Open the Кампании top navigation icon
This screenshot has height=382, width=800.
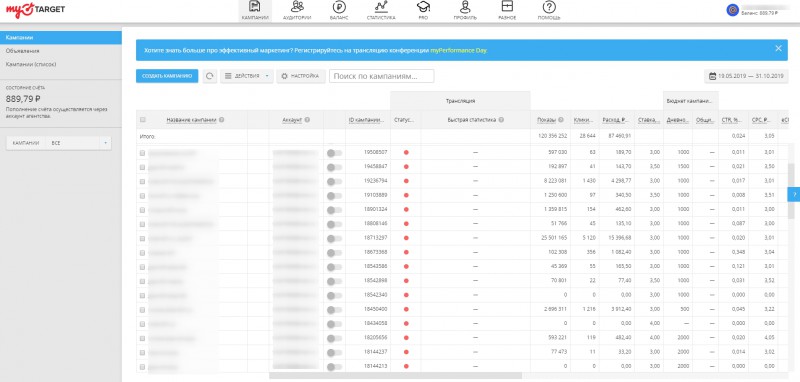point(255,10)
